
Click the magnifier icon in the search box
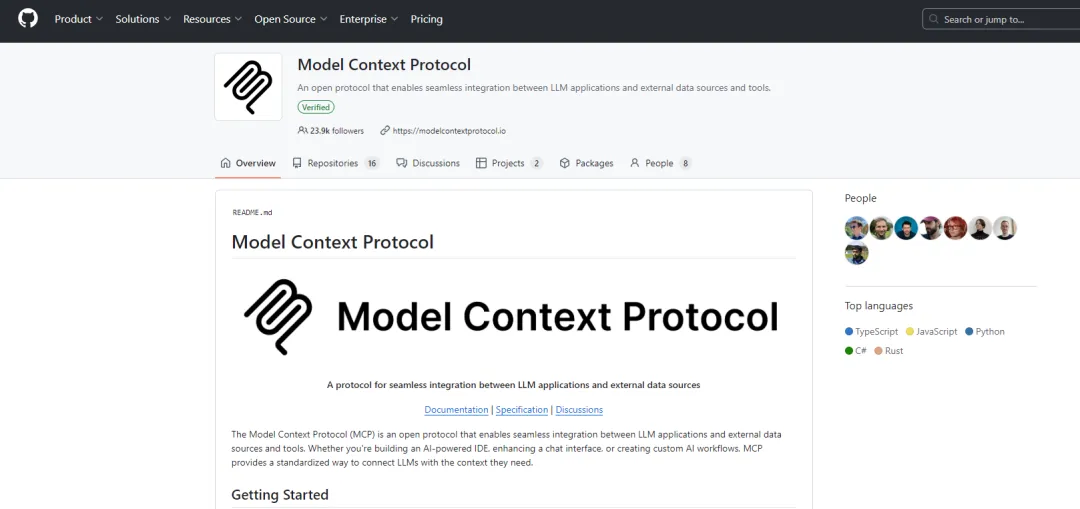934,19
